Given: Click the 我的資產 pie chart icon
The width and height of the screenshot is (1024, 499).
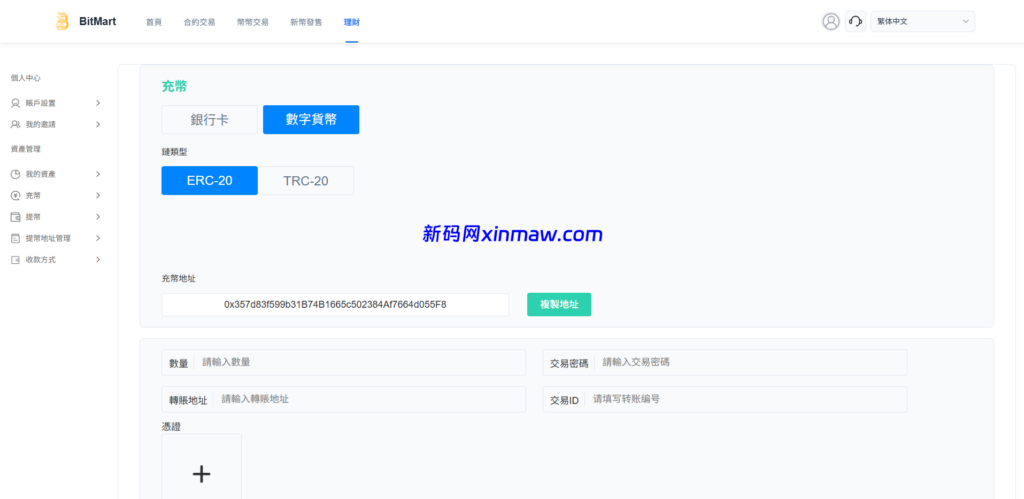Looking at the screenshot, I should 16,174.
